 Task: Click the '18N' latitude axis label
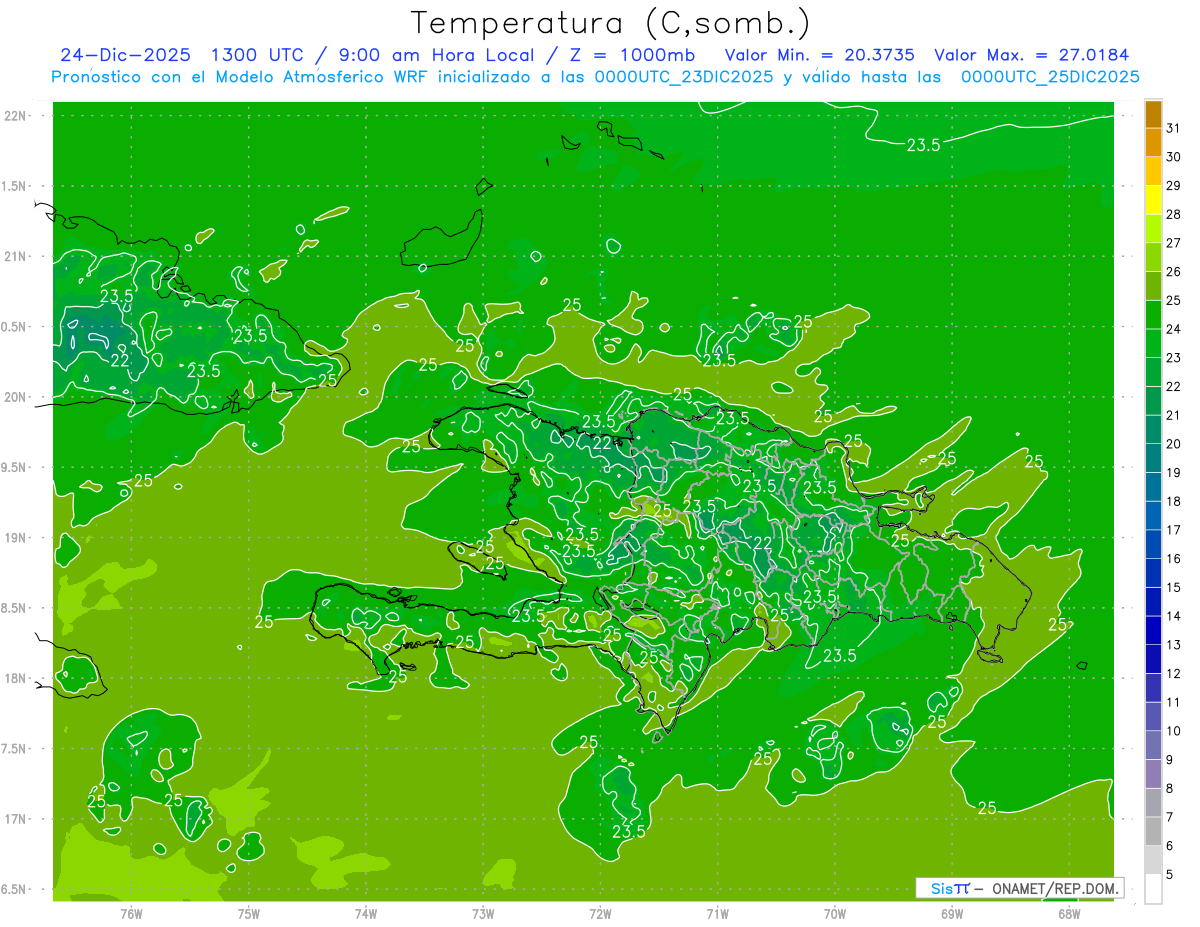(x=17, y=678)
